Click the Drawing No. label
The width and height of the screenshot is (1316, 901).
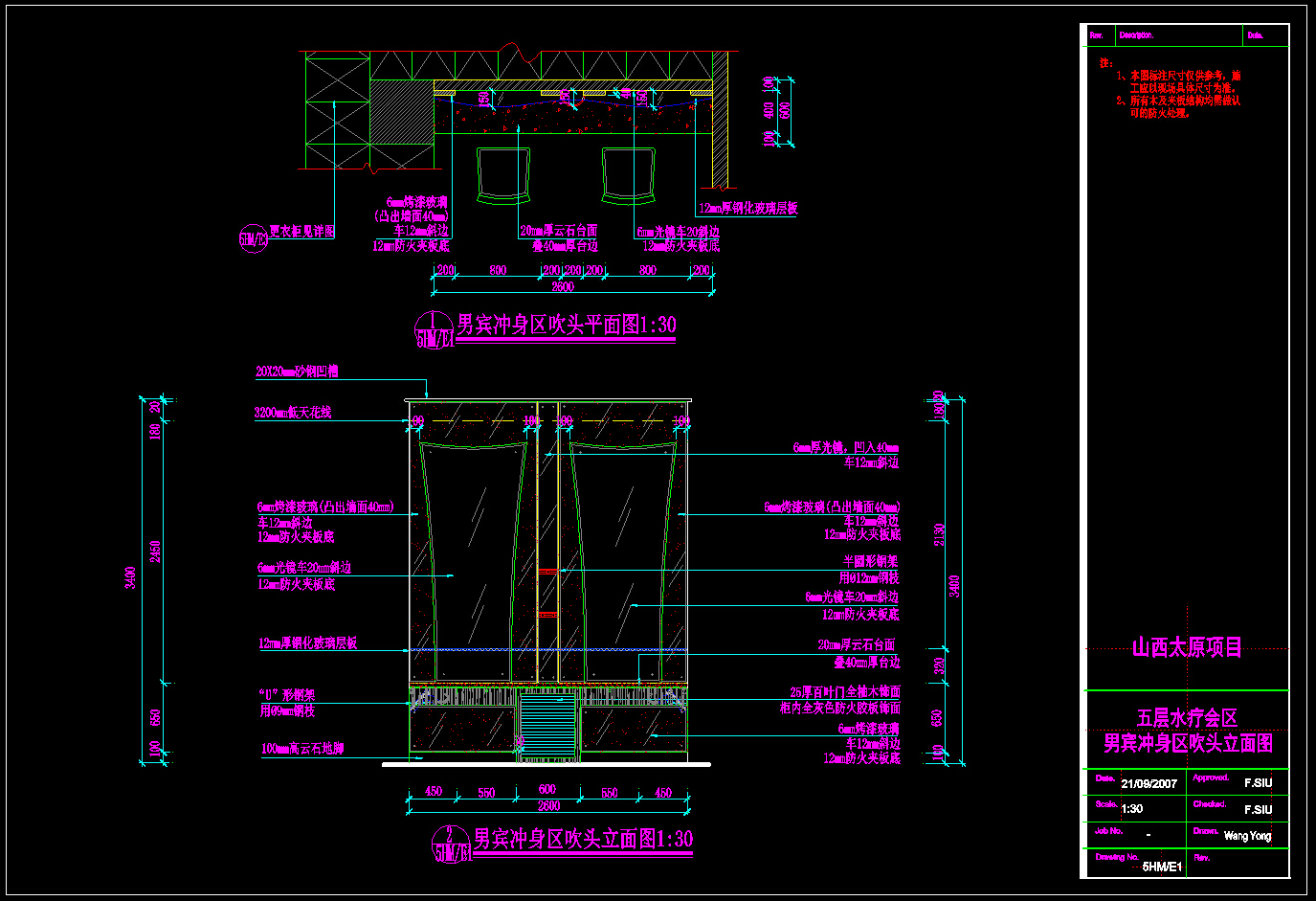(1116, 857)
